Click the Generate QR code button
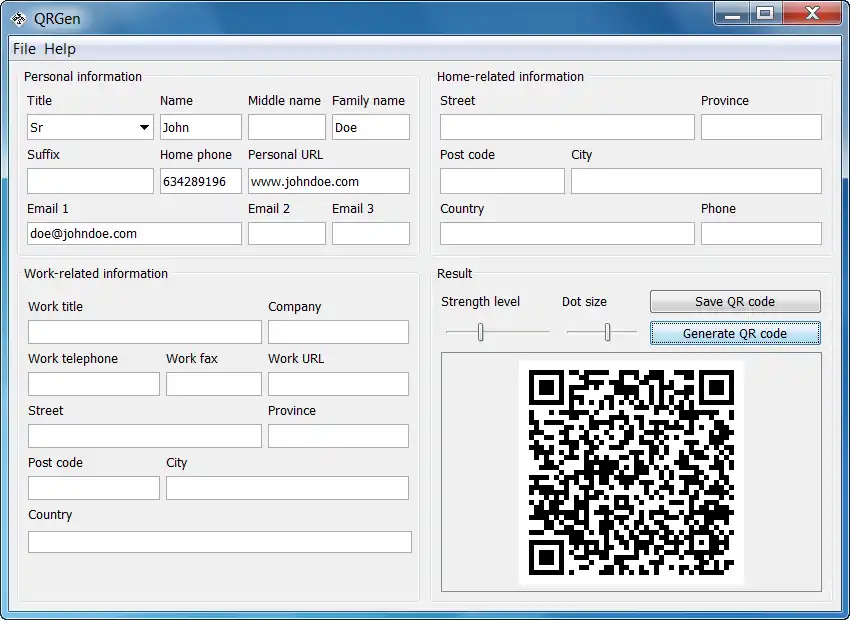The image size is (850, 620). click(x=735, y=333)
